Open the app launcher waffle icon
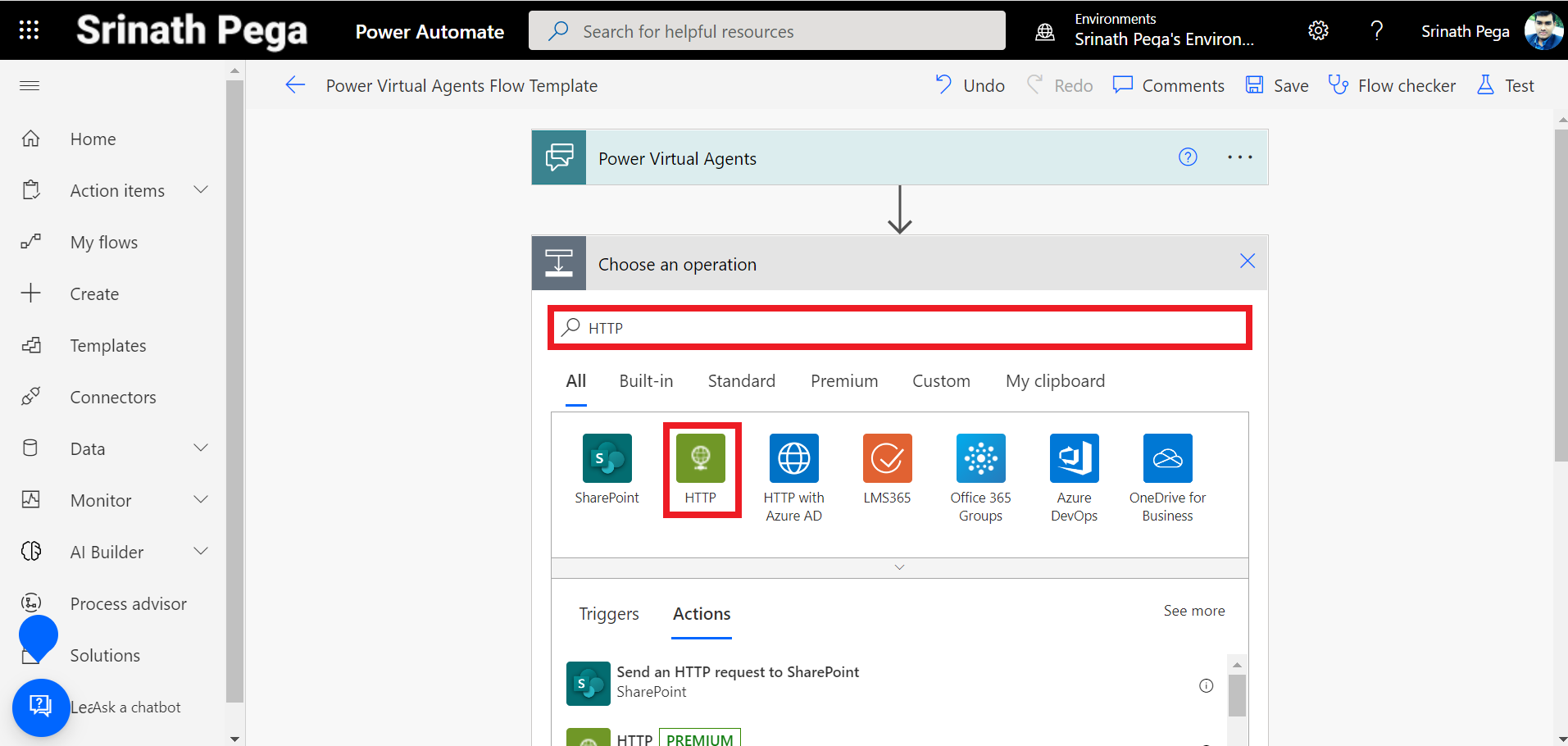1568x746 pixels. (x=29, y=30)
